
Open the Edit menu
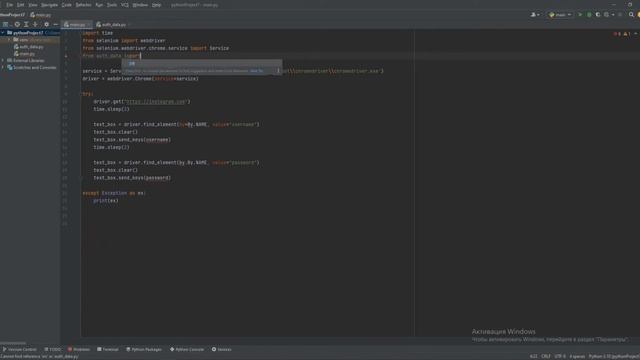pos(20,5)
